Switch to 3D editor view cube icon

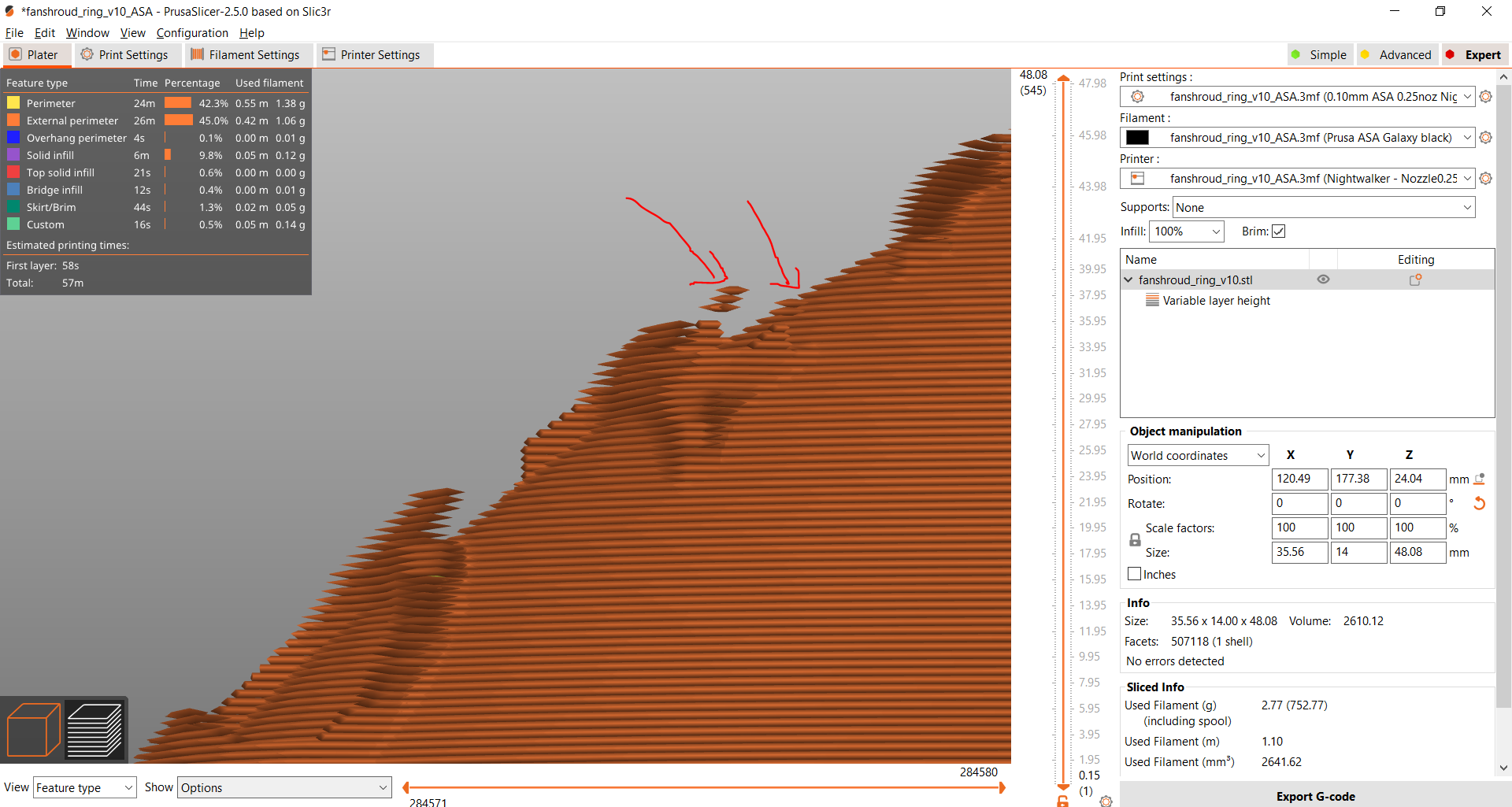[x=31, y=728]
